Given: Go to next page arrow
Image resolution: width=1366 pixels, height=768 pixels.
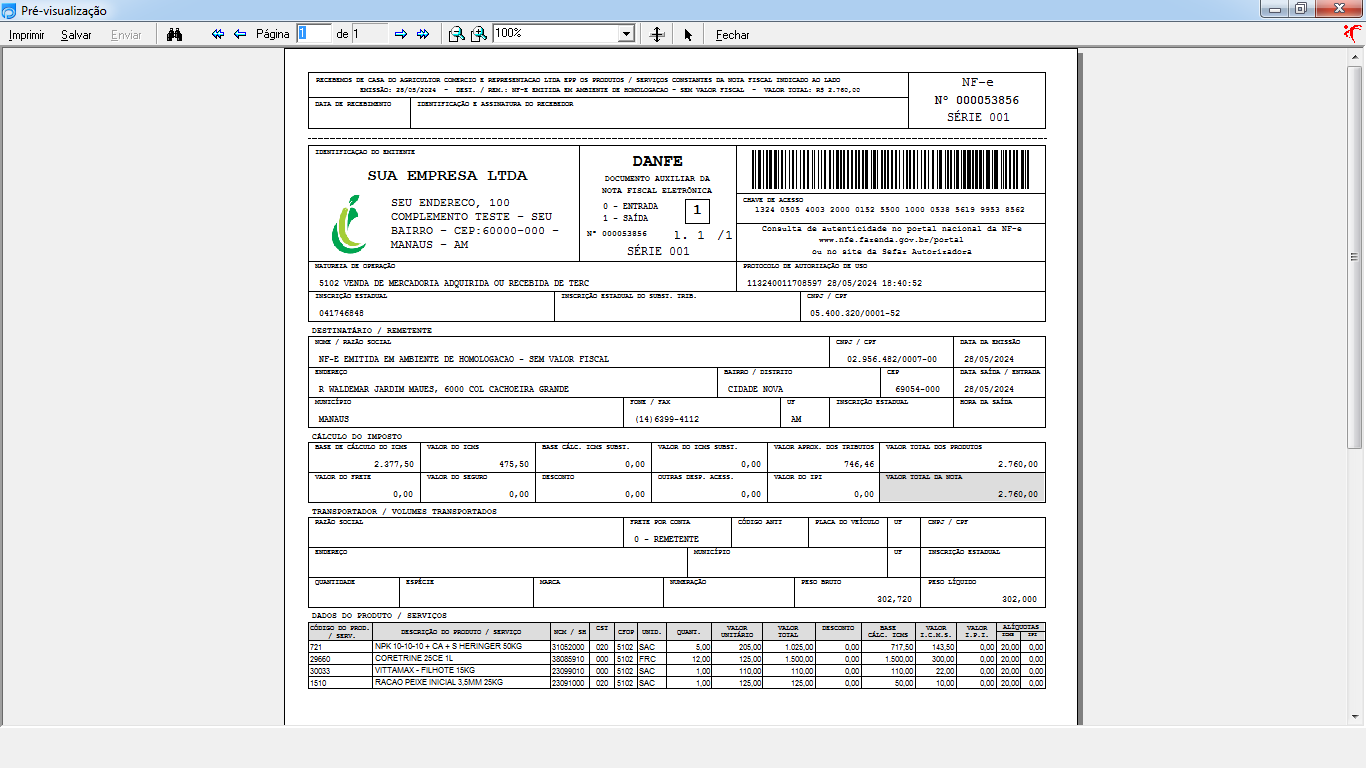Looking at the screenshot, I should [x=401, y=34].
